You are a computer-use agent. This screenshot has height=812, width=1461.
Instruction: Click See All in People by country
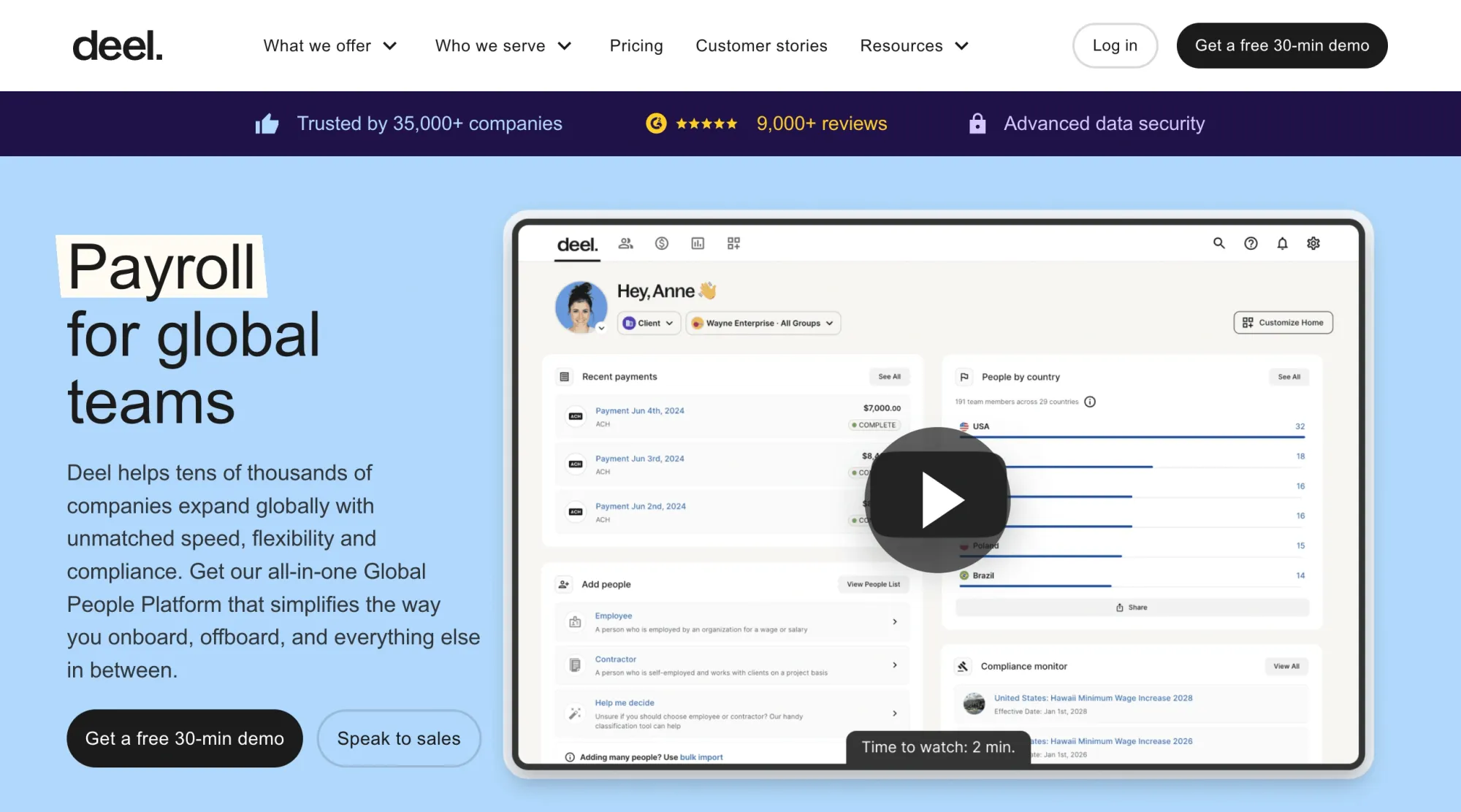coord(1289,377)
